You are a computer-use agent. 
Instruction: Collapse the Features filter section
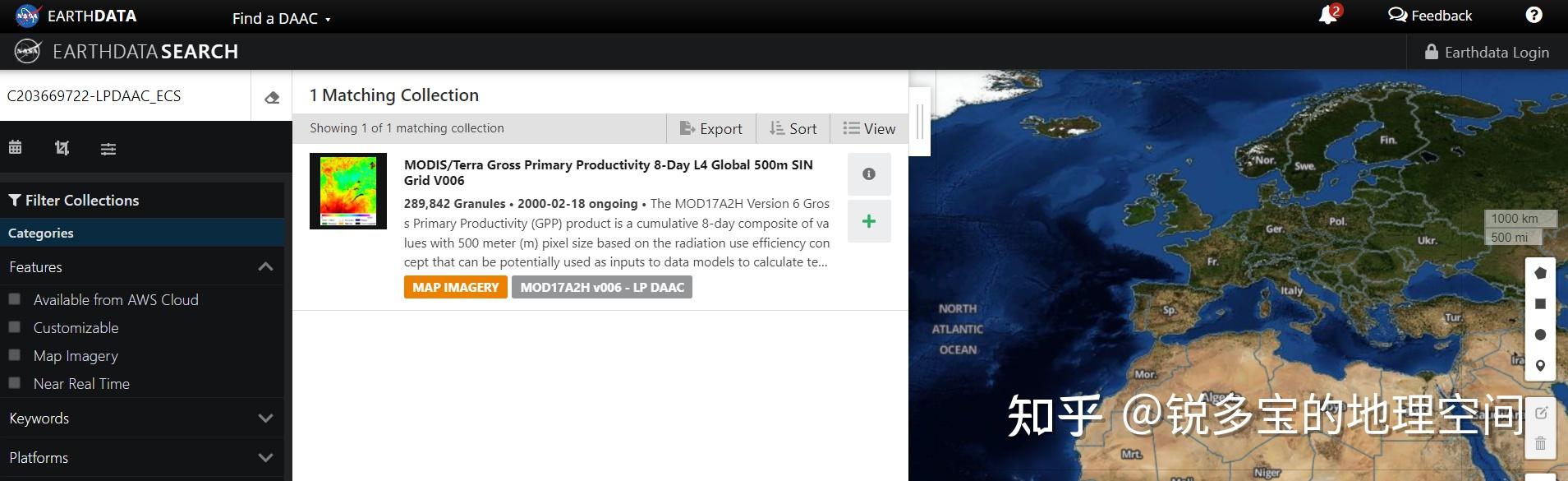click(142, 266)
